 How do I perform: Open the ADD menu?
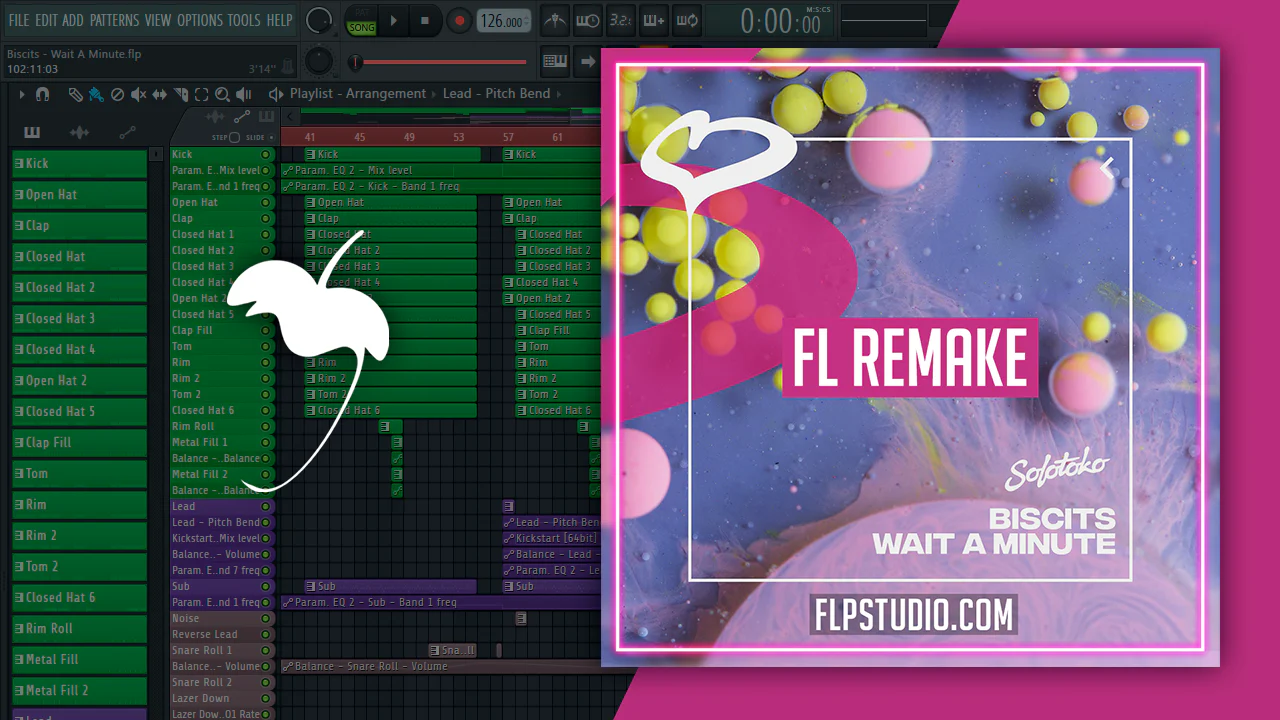point(73,20)
